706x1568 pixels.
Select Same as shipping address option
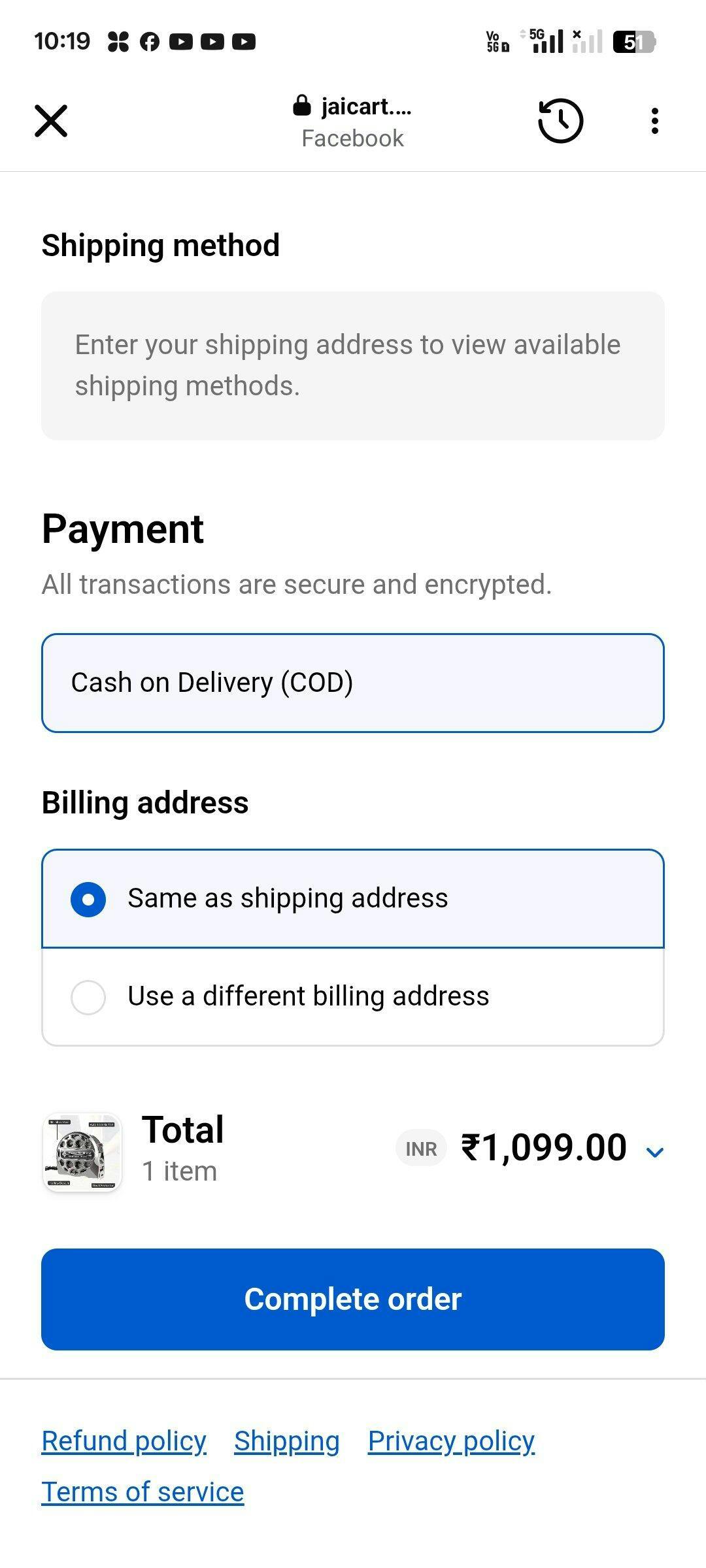pos(88,899)
